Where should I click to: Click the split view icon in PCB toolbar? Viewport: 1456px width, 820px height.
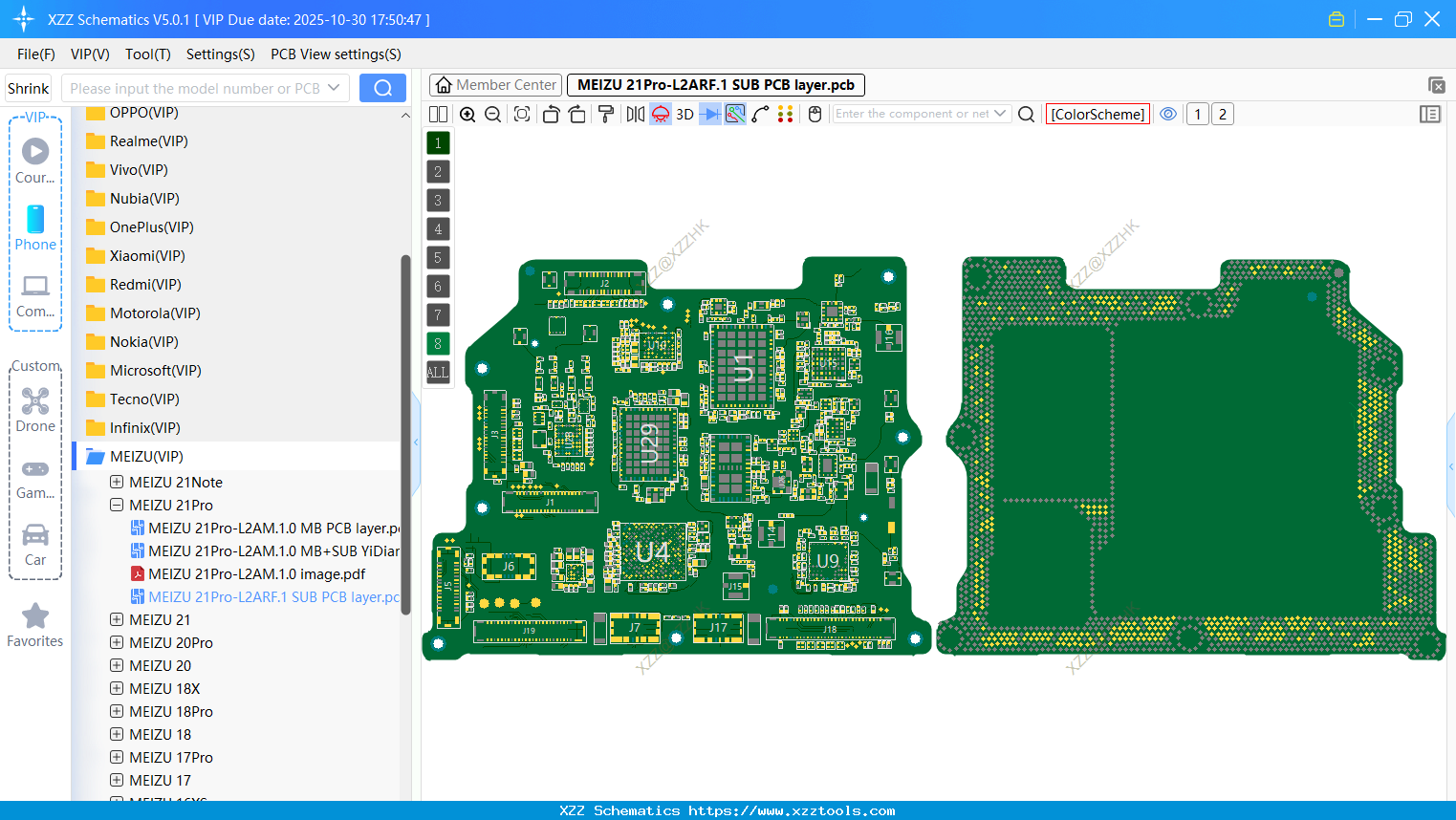pyautogui.click(x=438, y=114)
